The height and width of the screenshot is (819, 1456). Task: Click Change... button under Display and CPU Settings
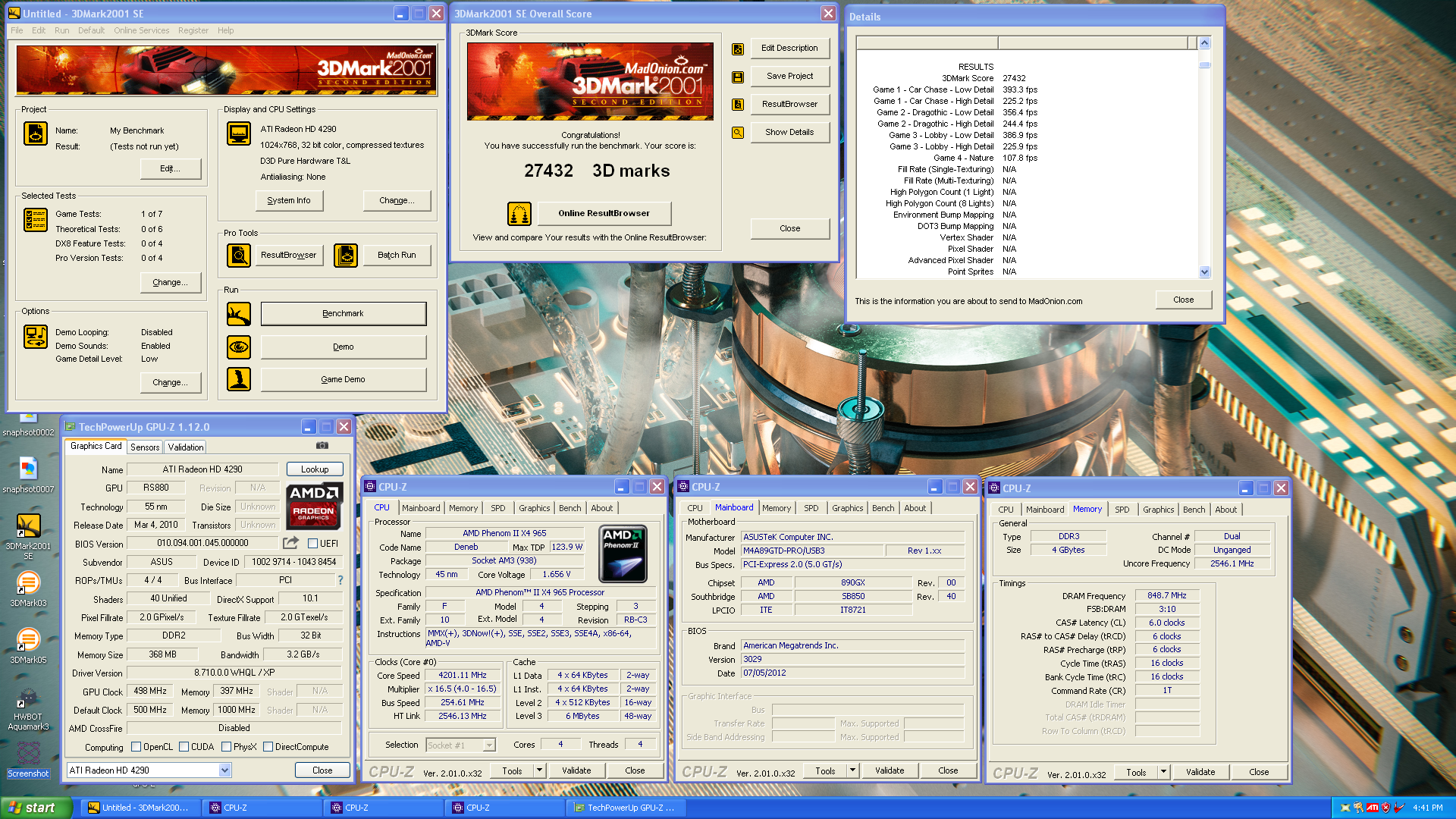click(x=397, y=200)
